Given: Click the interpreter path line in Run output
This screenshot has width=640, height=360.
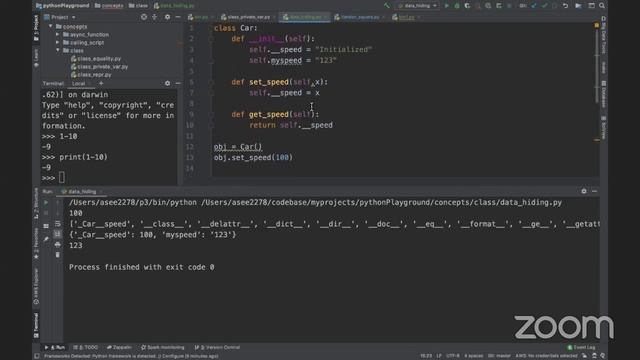Looking at the screenshot, I should (x=315, y=202).
